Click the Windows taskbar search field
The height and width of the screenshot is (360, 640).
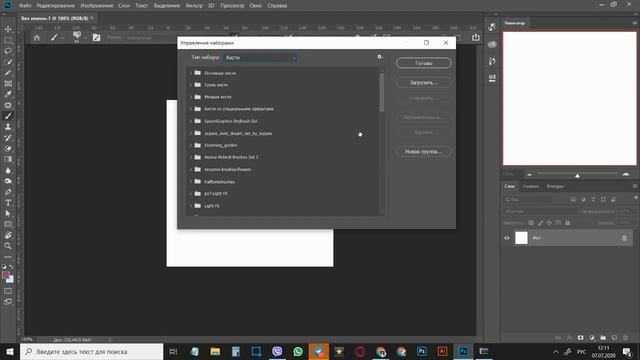pyautogui.click(x=91, y=351)
